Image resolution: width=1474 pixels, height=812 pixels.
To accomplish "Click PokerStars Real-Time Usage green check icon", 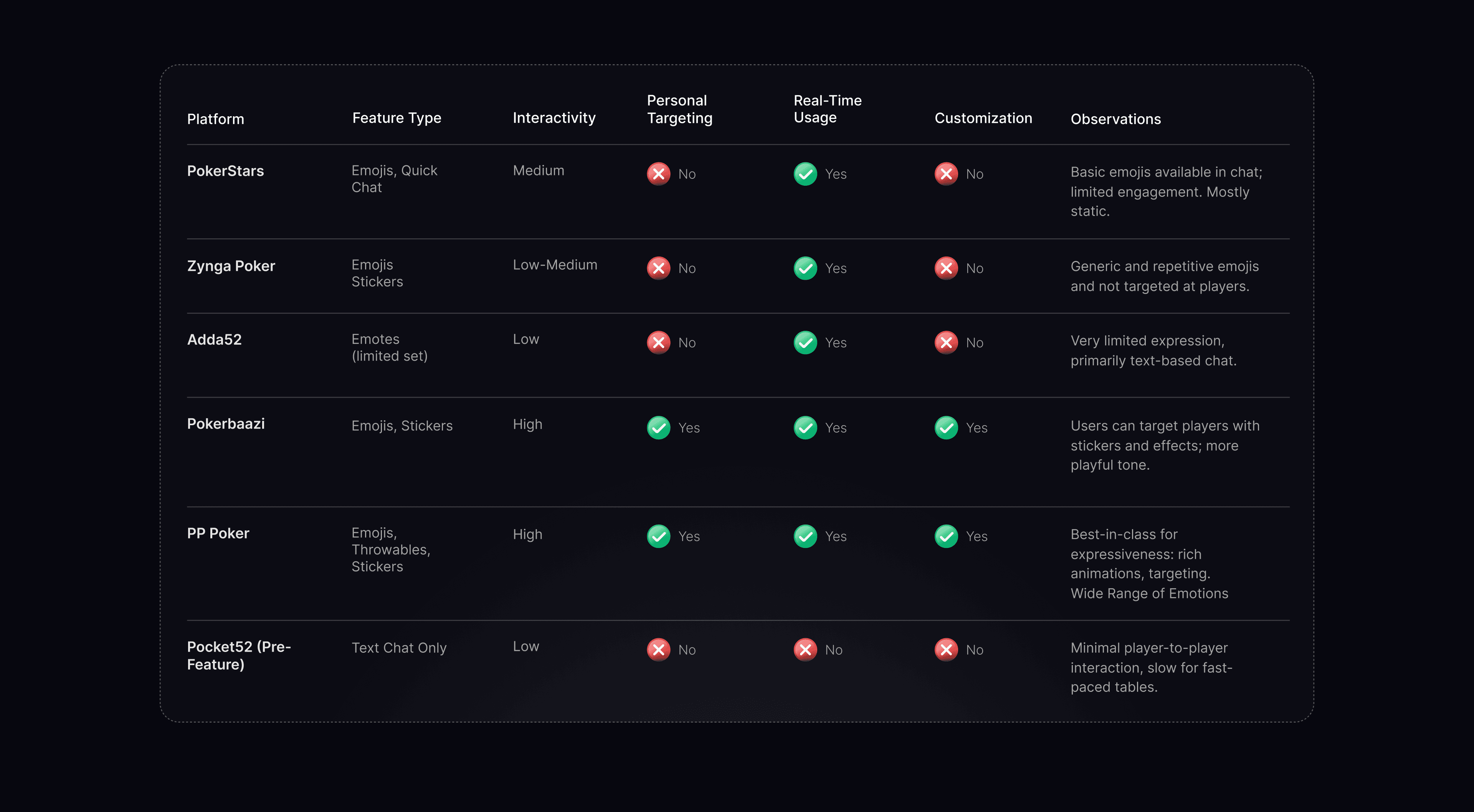I will (x=805, y=174).
